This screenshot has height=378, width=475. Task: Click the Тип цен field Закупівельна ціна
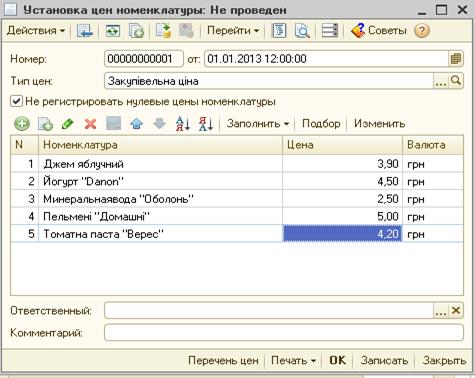[269, 81]
